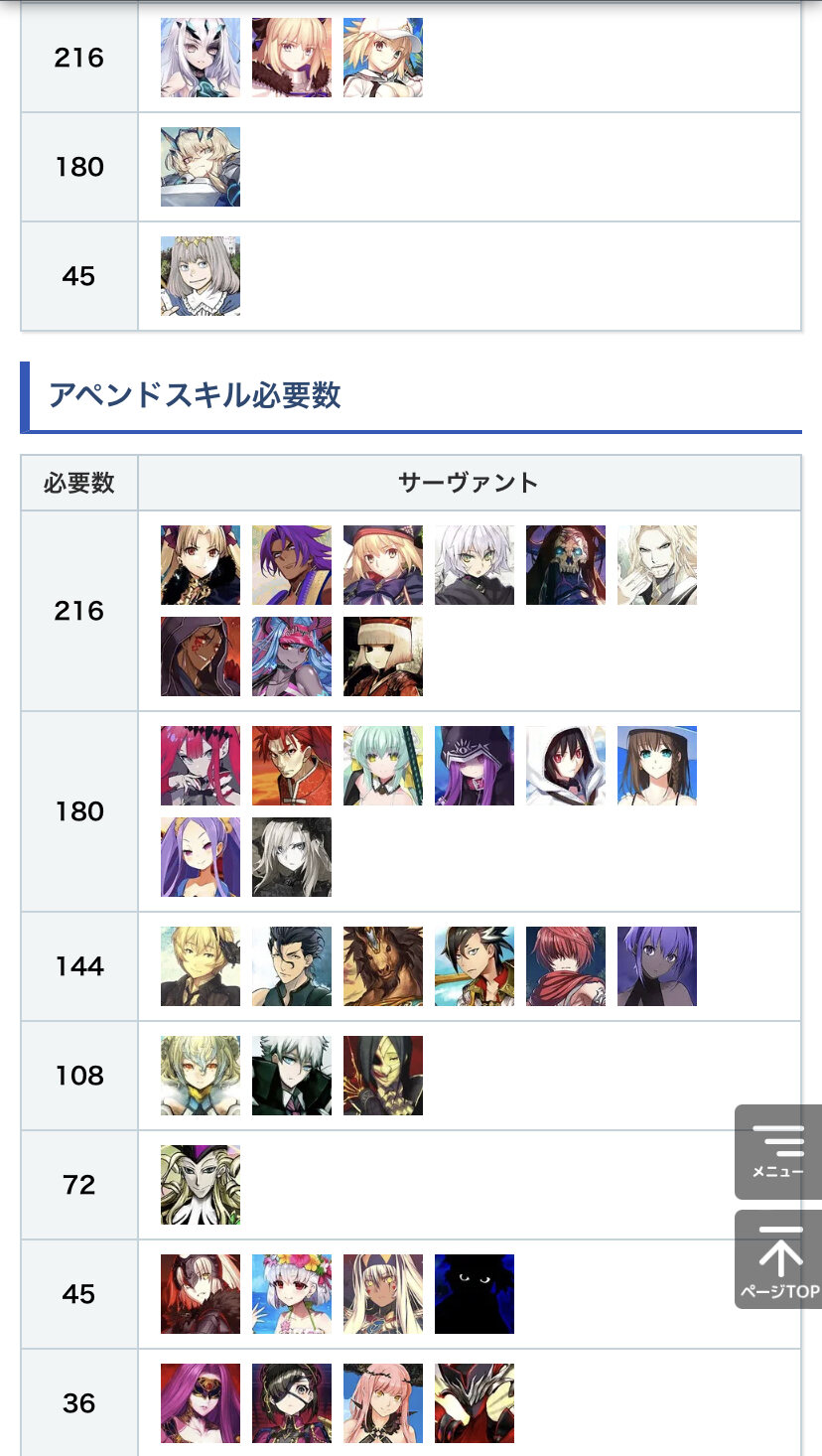The image size is (822, 1456).
Task: Open the メニュー floating button
Action: (x=778, y=1152)
